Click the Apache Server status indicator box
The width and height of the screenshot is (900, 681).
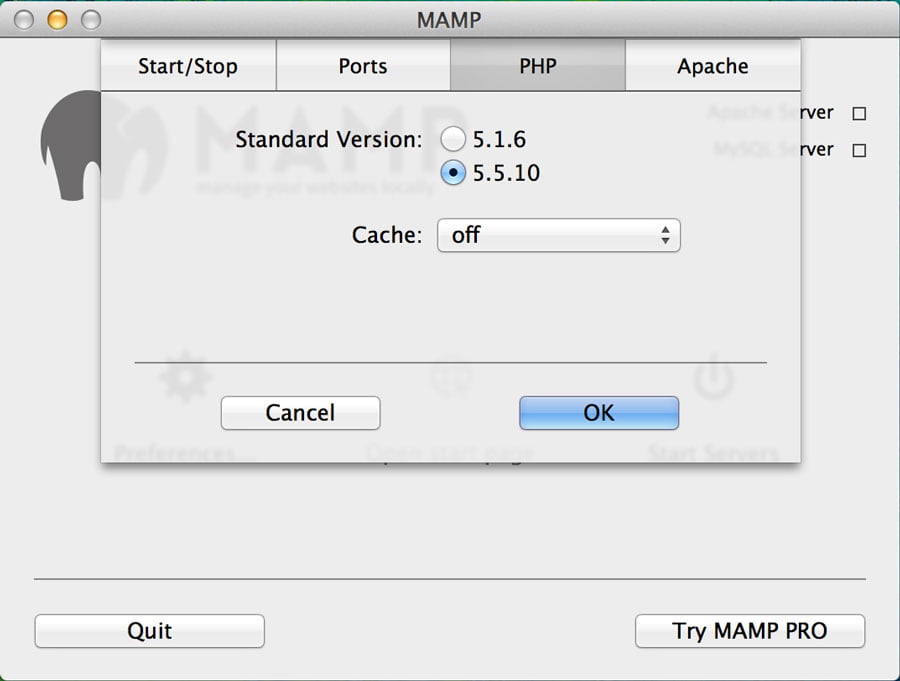coord(858,114)
